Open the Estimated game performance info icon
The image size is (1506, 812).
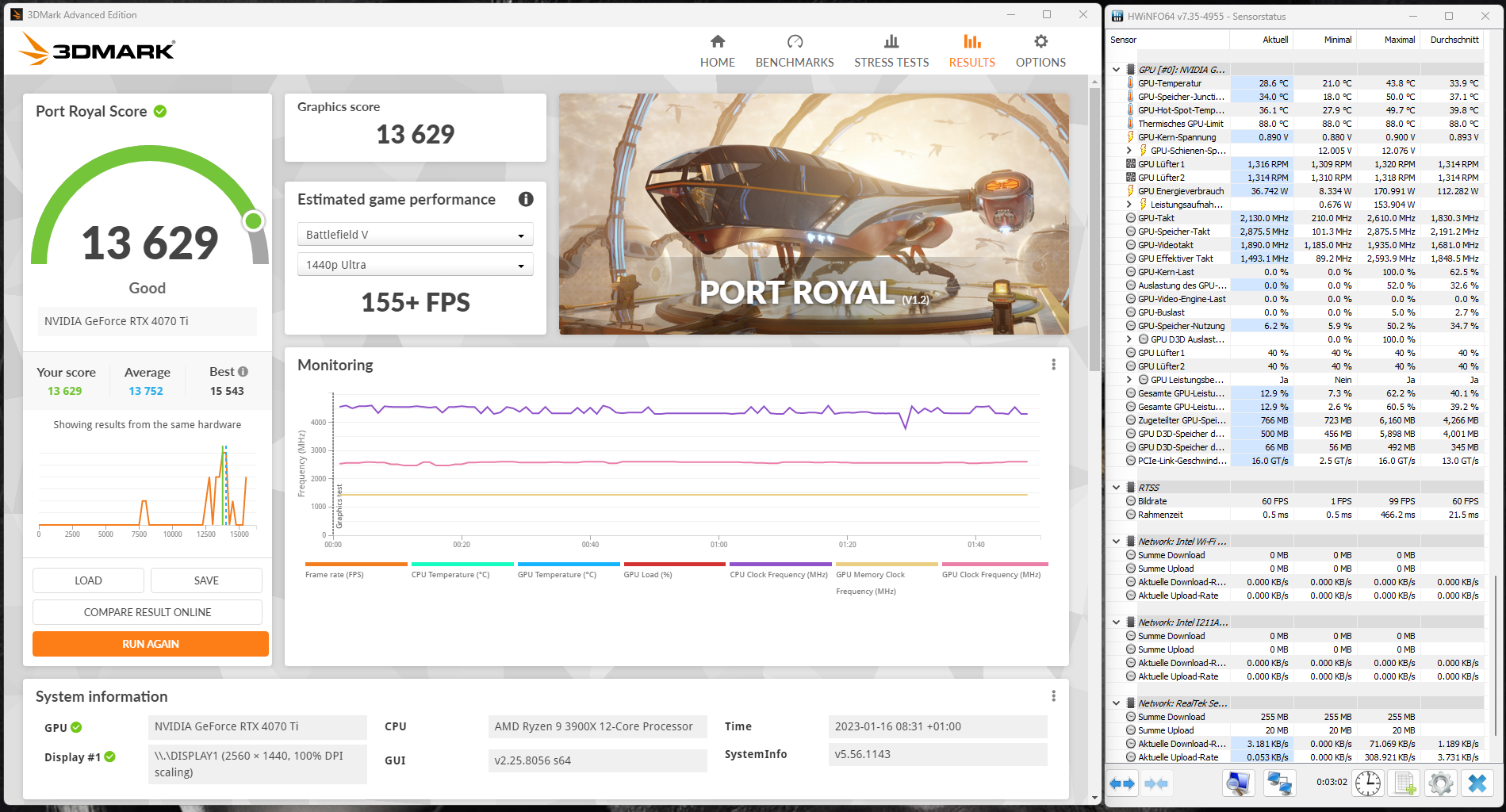coord(526,200)
